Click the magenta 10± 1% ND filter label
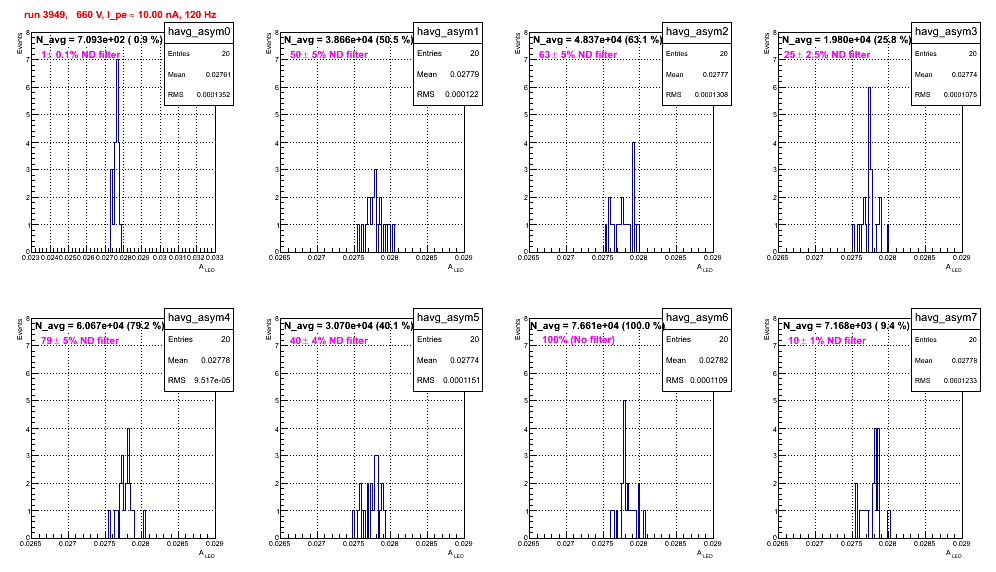Image resolution: width=996 pixels, height=572 pixels. pos(827,341)
